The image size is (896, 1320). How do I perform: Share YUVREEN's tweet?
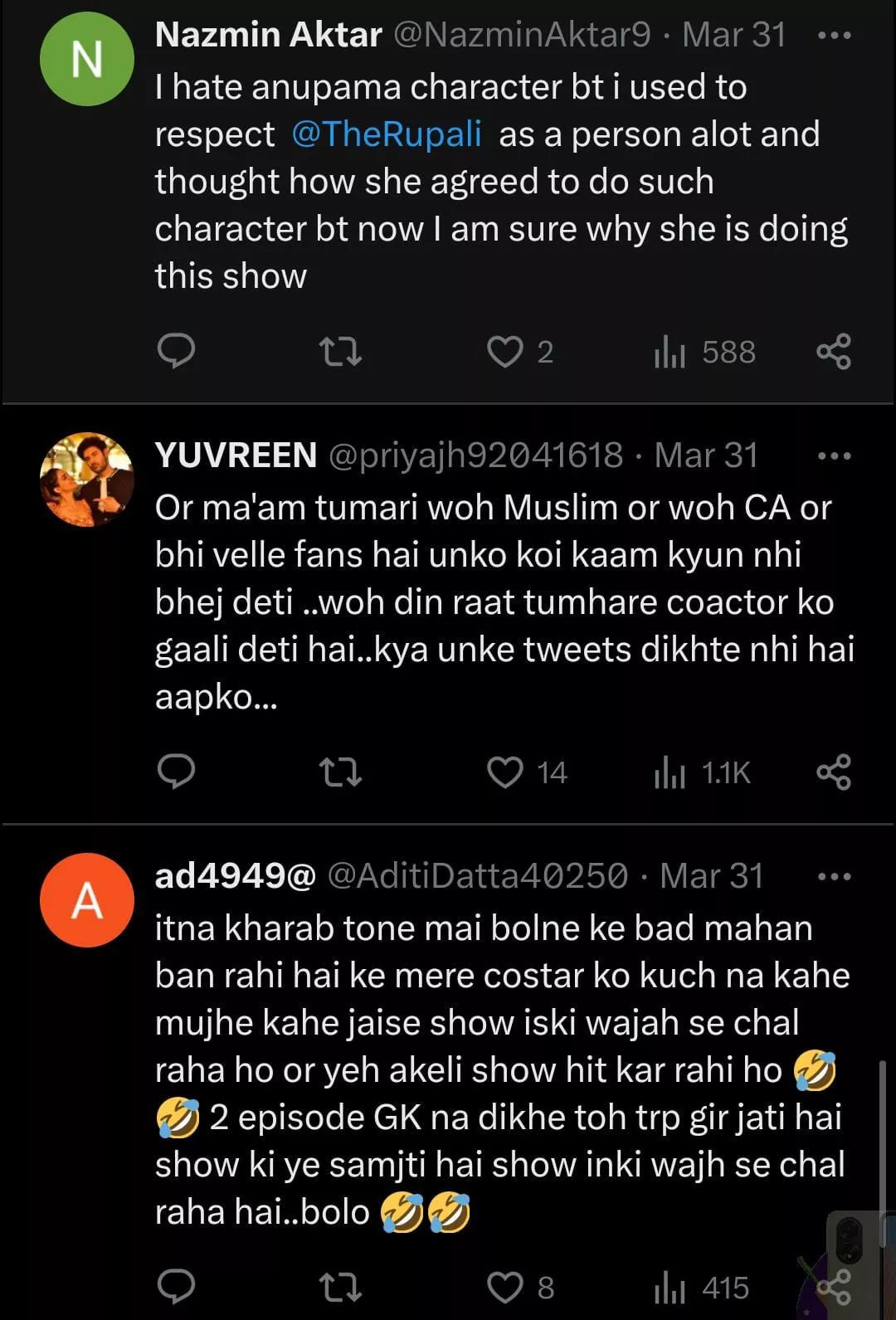pos(833,772)
